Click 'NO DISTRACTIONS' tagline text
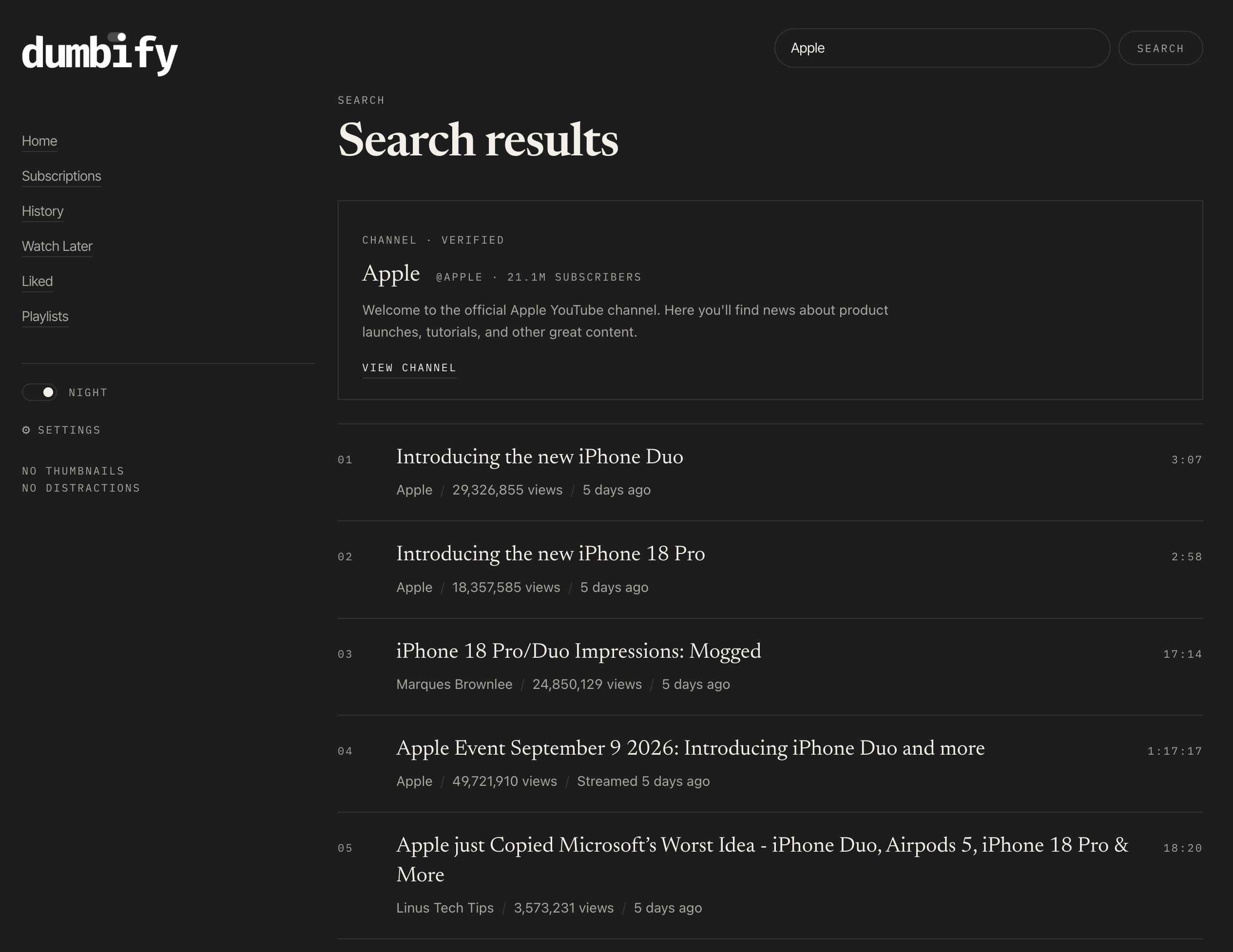The height and width of the screenshot is (952, 1233). (x=81, y=488)
